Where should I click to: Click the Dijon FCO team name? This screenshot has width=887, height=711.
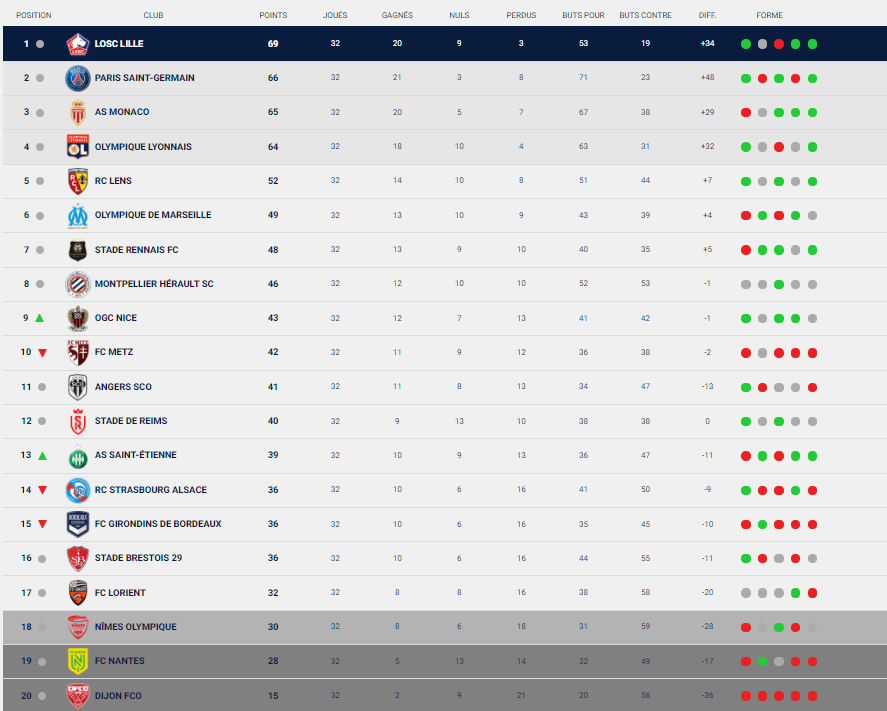120,695
